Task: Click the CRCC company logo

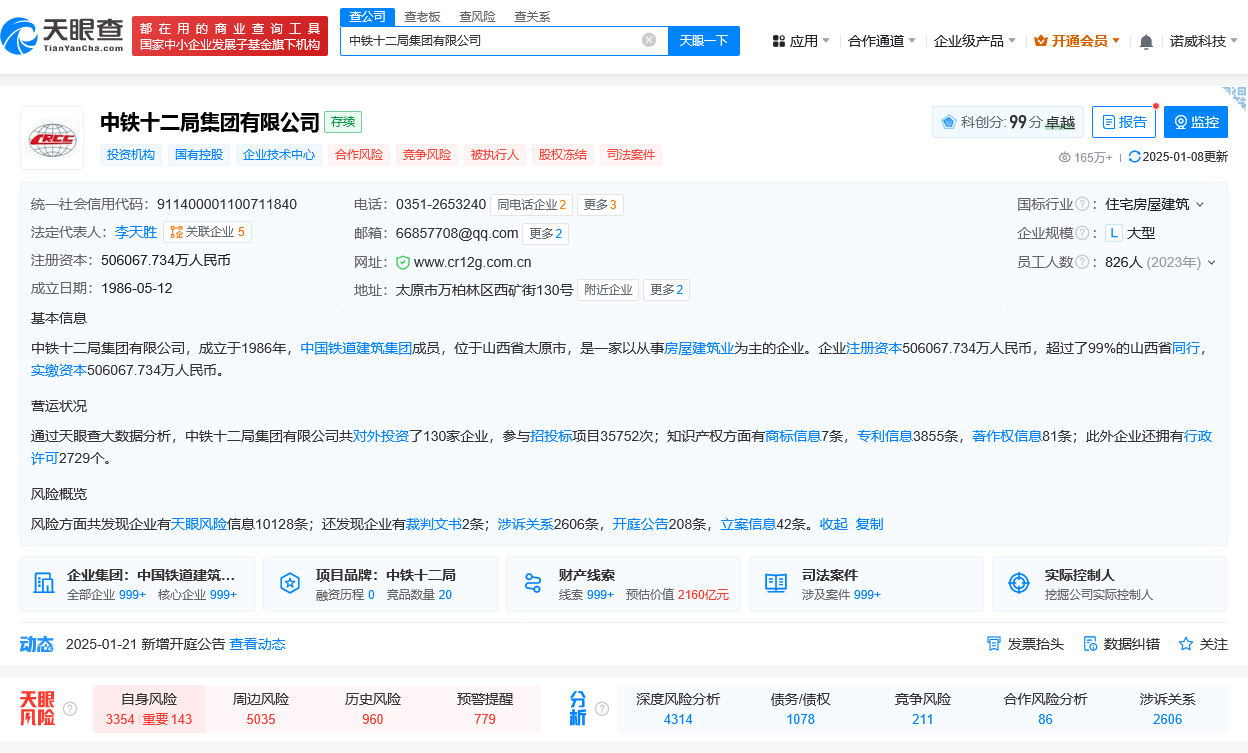Action: tap(52, 138)
